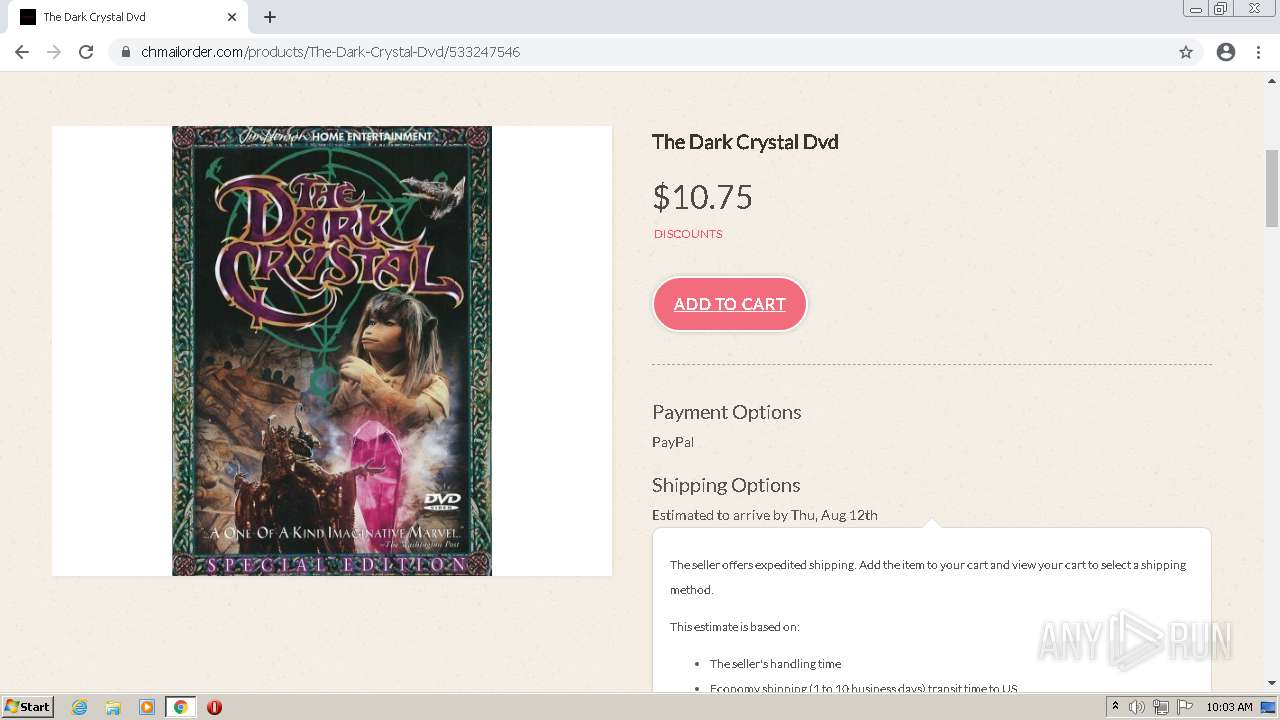Open a new browser tab
This screenshot has width=1280, height=720.
click(x=270, y=17)
